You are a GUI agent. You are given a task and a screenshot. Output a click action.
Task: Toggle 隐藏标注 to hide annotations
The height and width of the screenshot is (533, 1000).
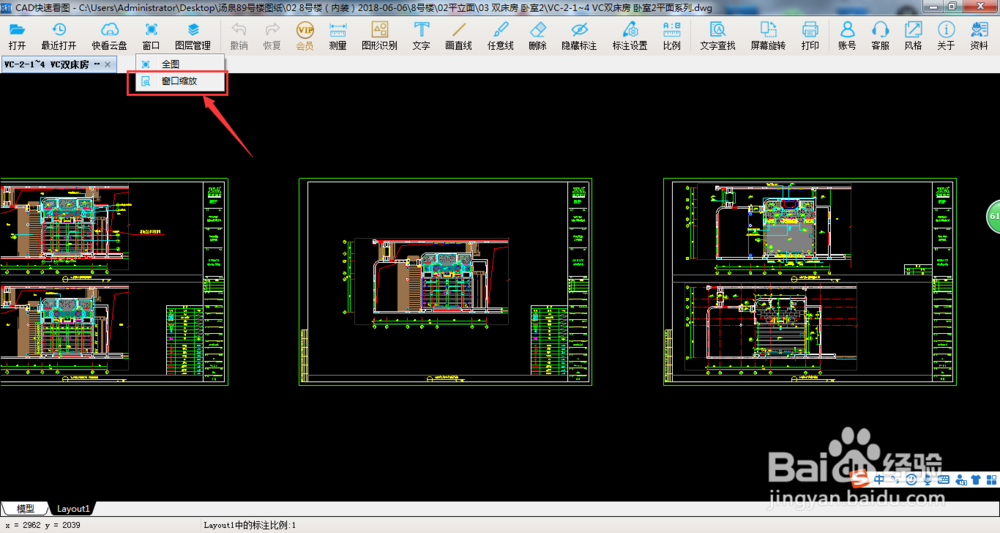578,36
